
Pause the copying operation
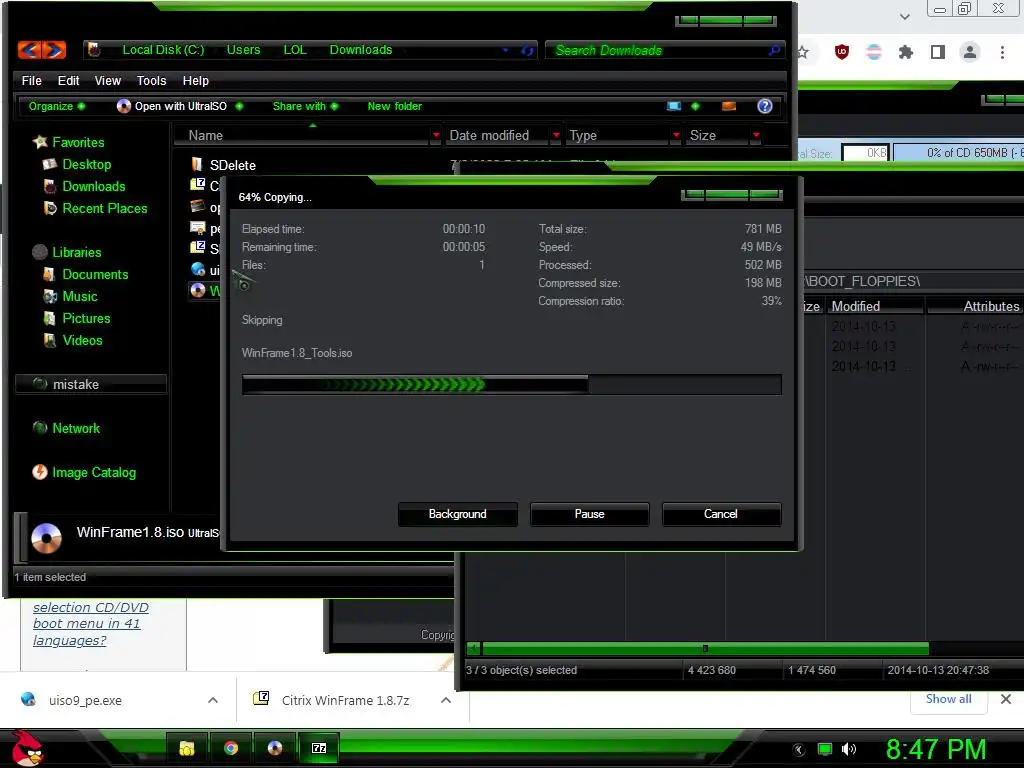pyautogui.click(x=590, y=514)
